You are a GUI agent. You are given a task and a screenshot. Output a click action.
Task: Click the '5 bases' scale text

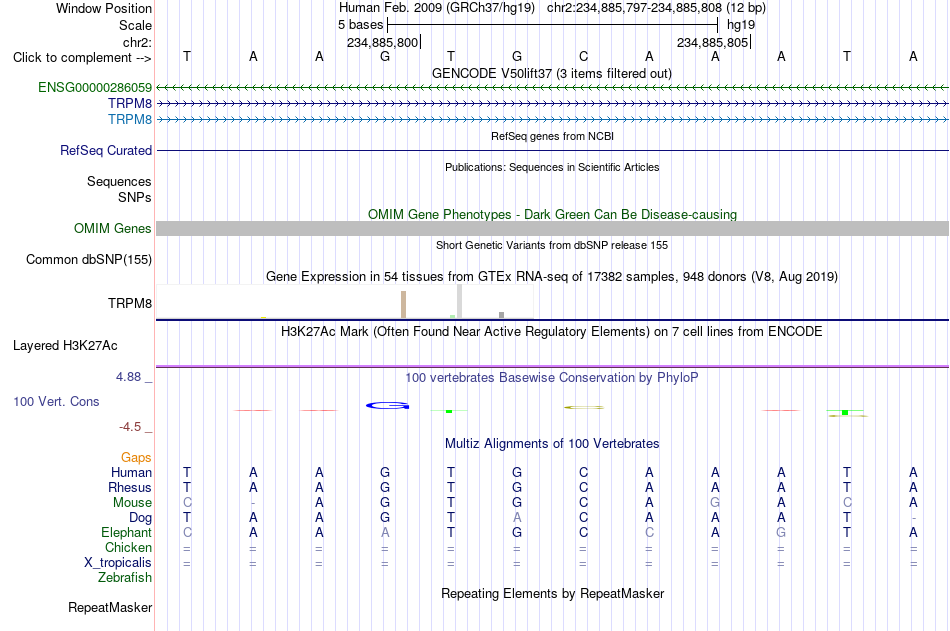[360, 25]
